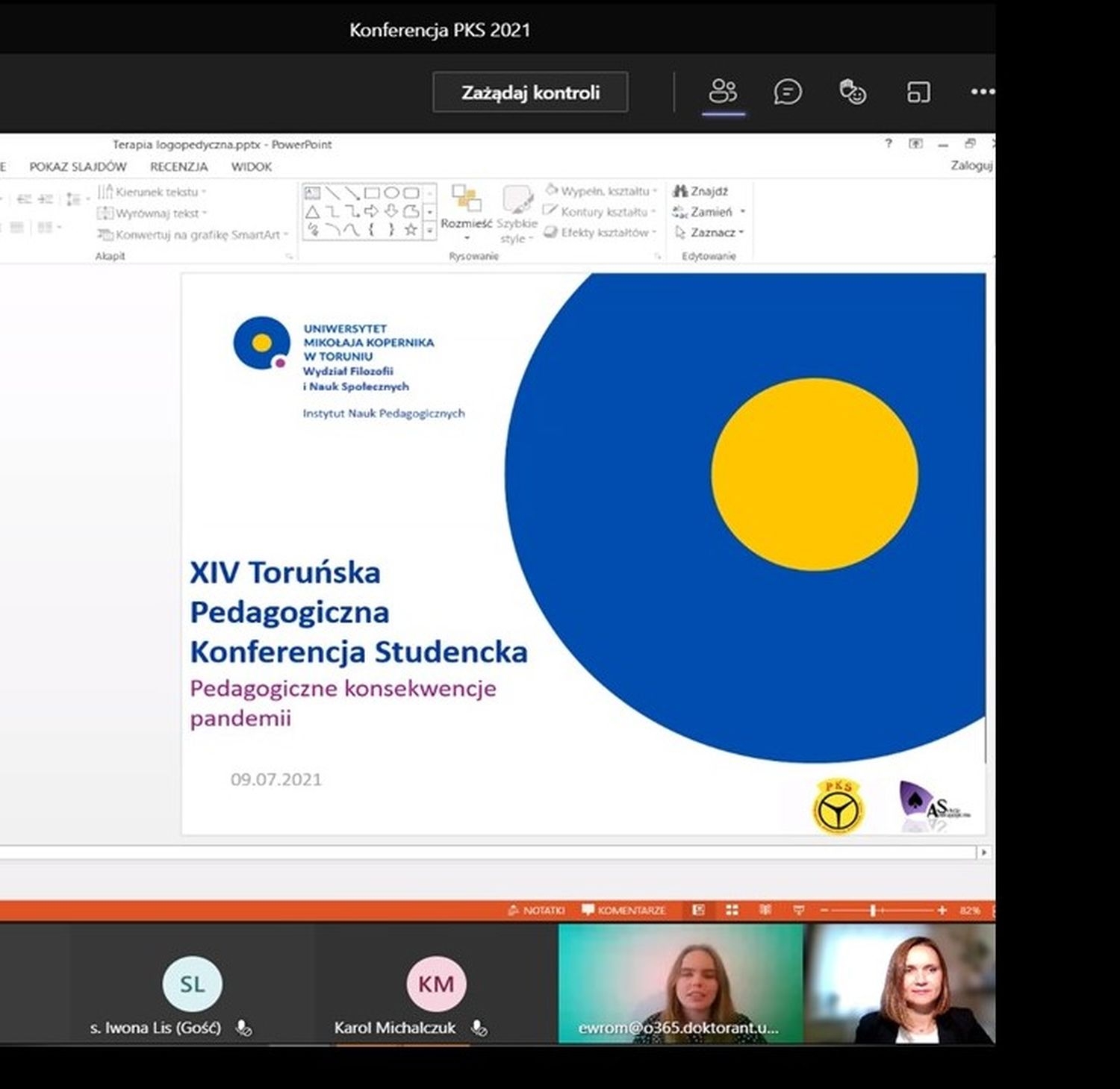
Task: Open the reactions raise-hand icon
Action: pyautogui.click(x=853, y=92)
